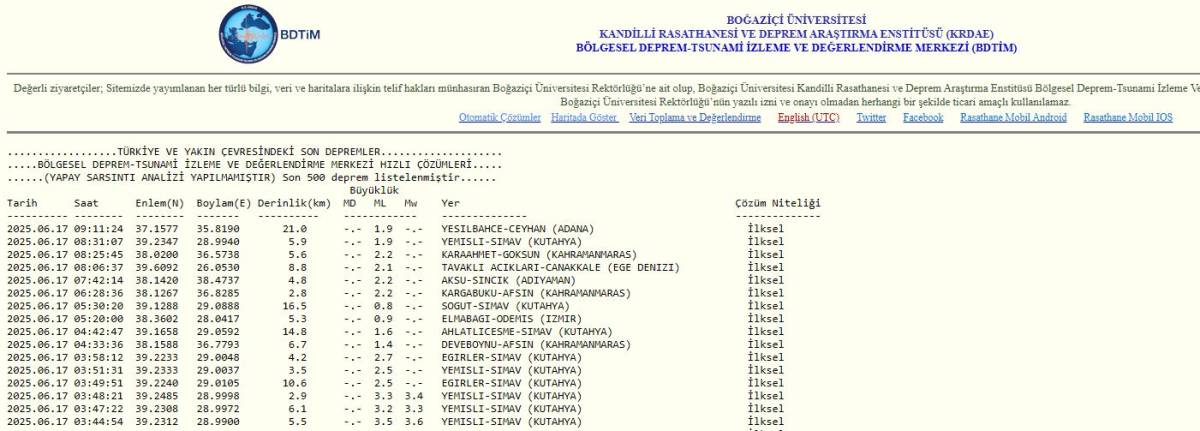
Task: Click İlksel quality in the 09:11:24 row
Action: (765, 229)
